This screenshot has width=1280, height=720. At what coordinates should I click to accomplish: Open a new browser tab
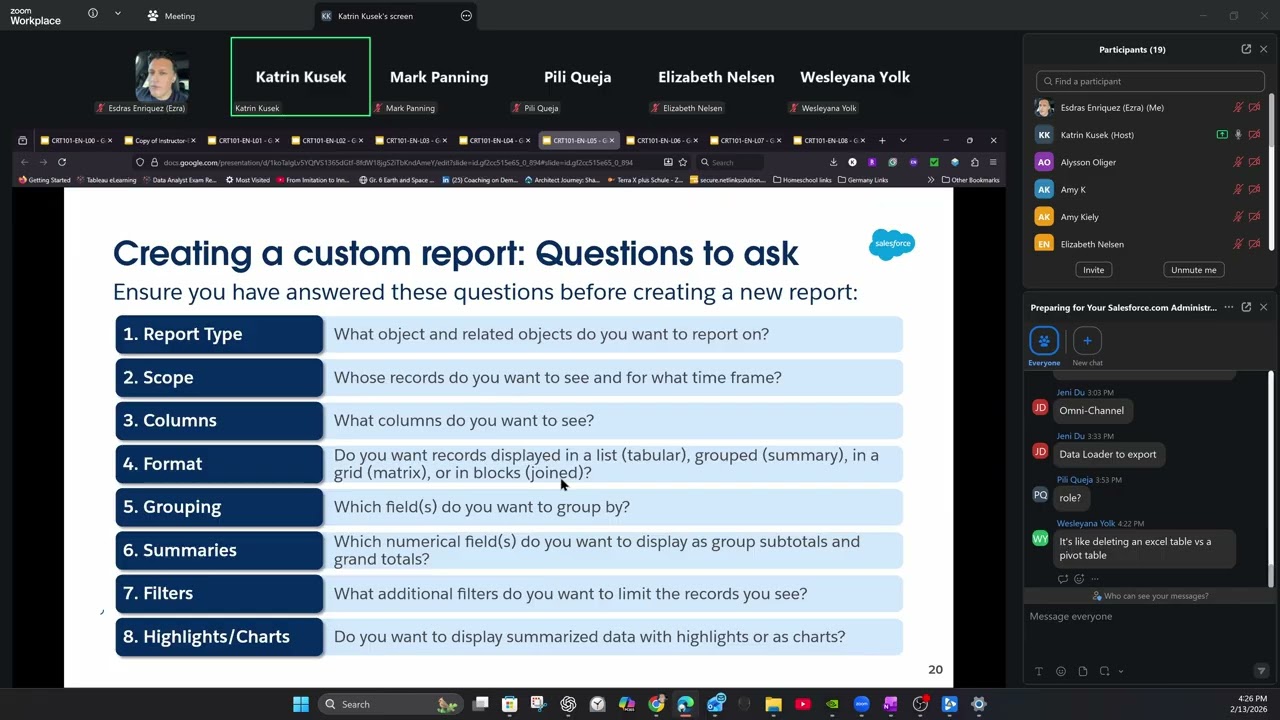click(x=882, y=140)
